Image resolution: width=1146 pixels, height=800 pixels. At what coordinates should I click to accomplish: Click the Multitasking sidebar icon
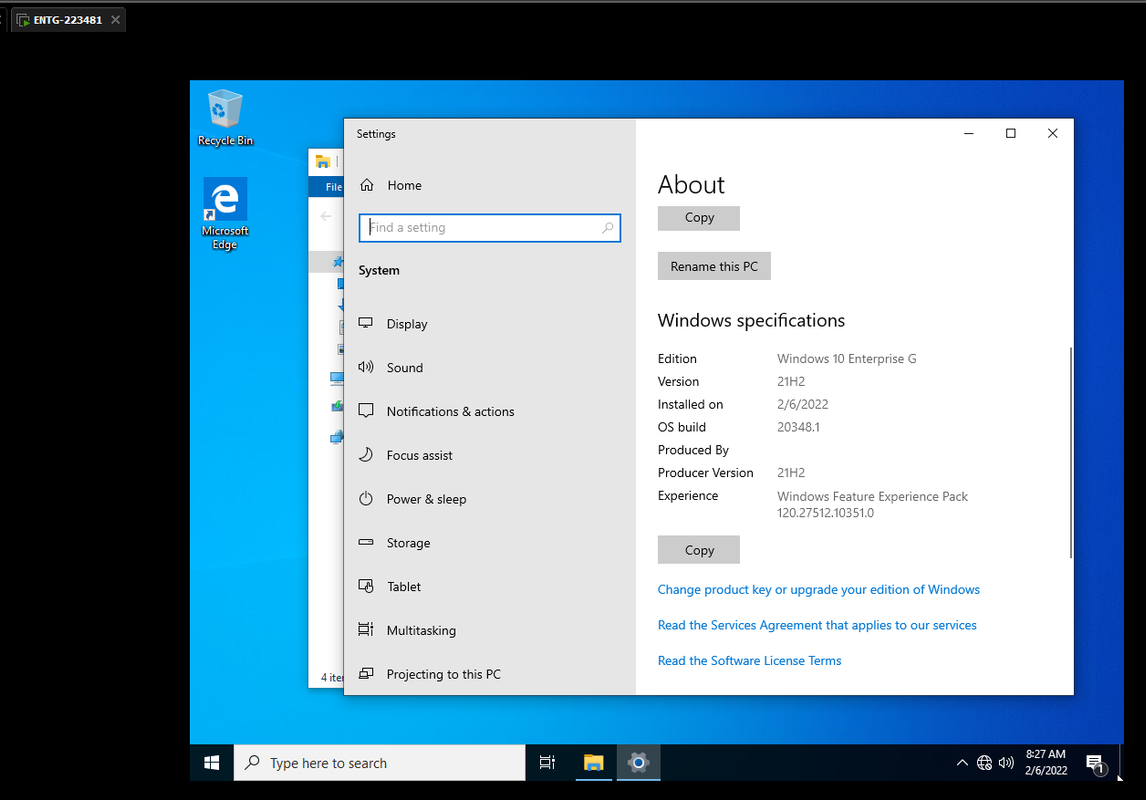click(366, 630)
